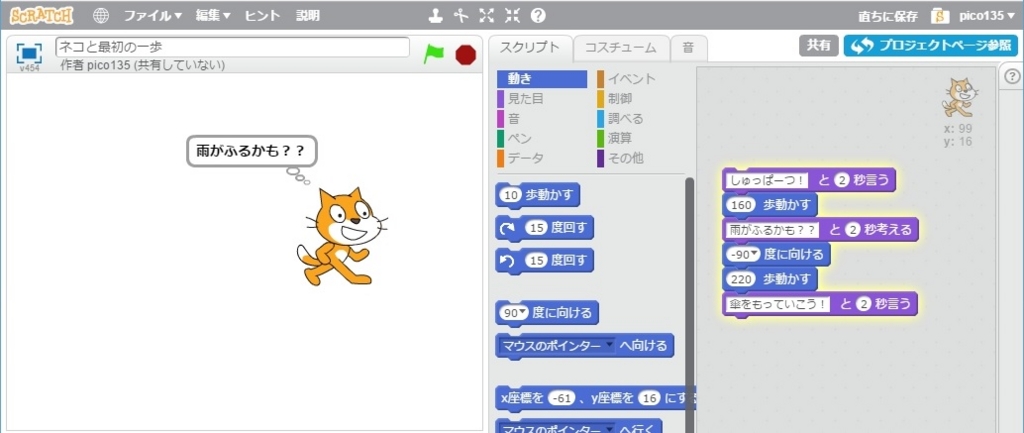This screenshot has height=433, width=1024.
Task: Open the ファイル menu
Action: [153, 16]
